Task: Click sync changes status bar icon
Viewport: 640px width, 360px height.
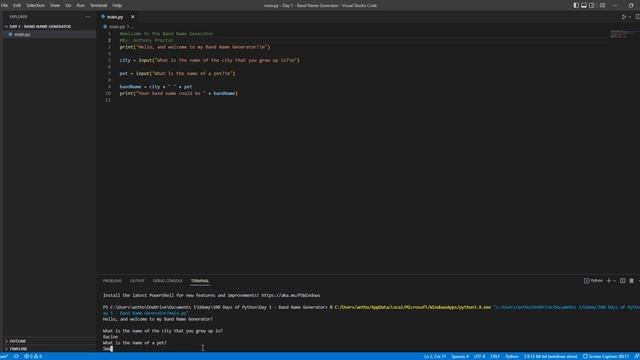Action: (x=16, y=356)
